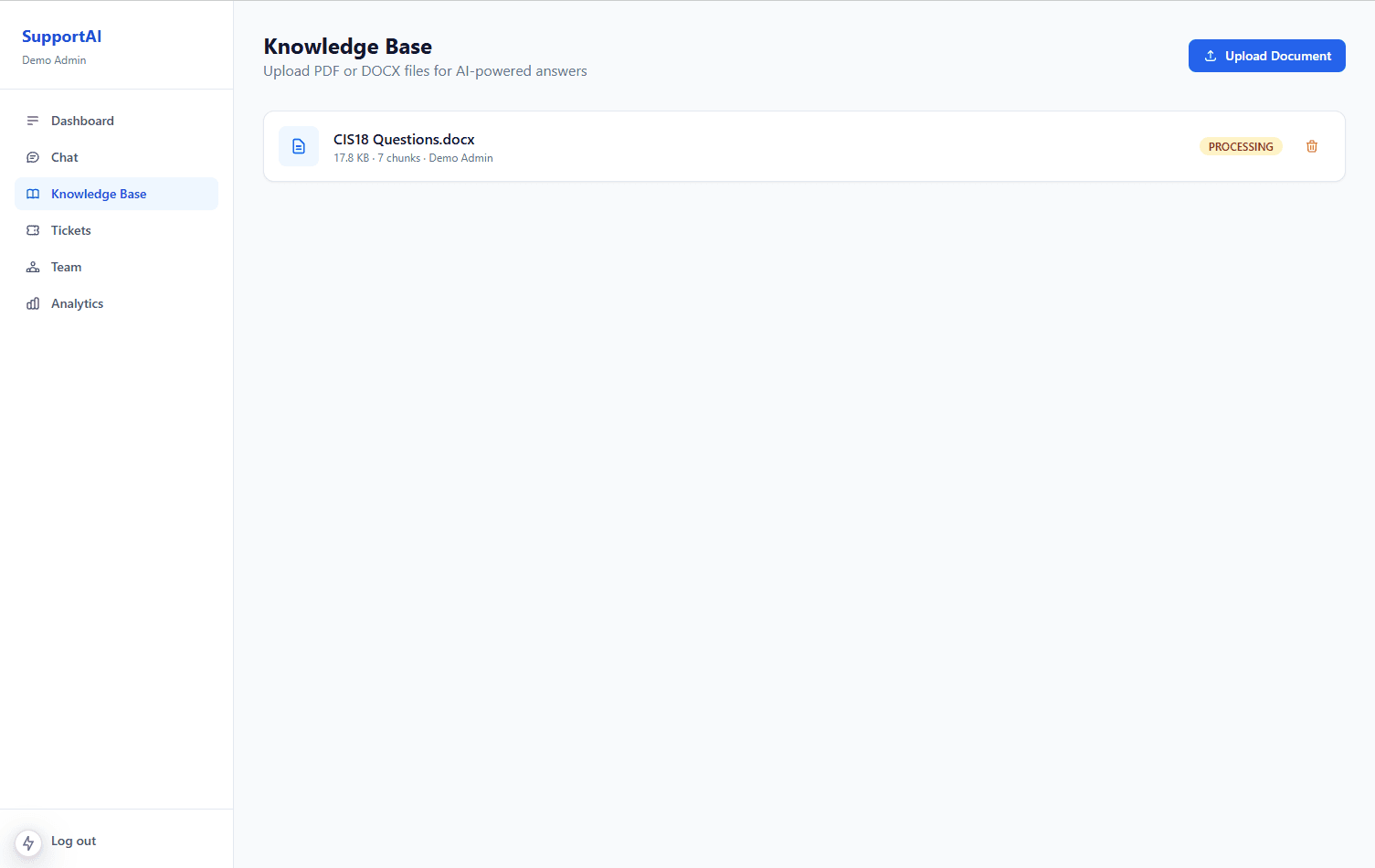Open the Analytics page

click(117, 303)
